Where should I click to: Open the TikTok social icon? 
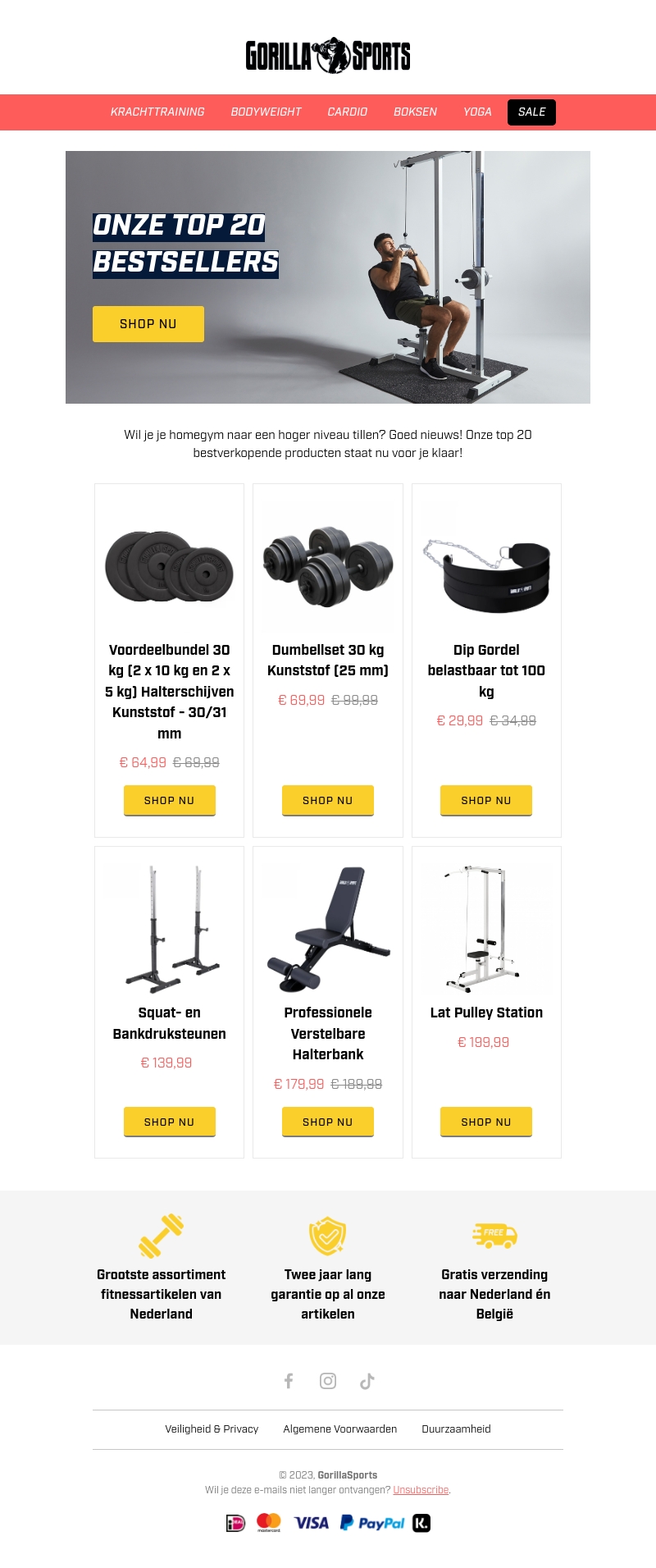[367, 1381]
